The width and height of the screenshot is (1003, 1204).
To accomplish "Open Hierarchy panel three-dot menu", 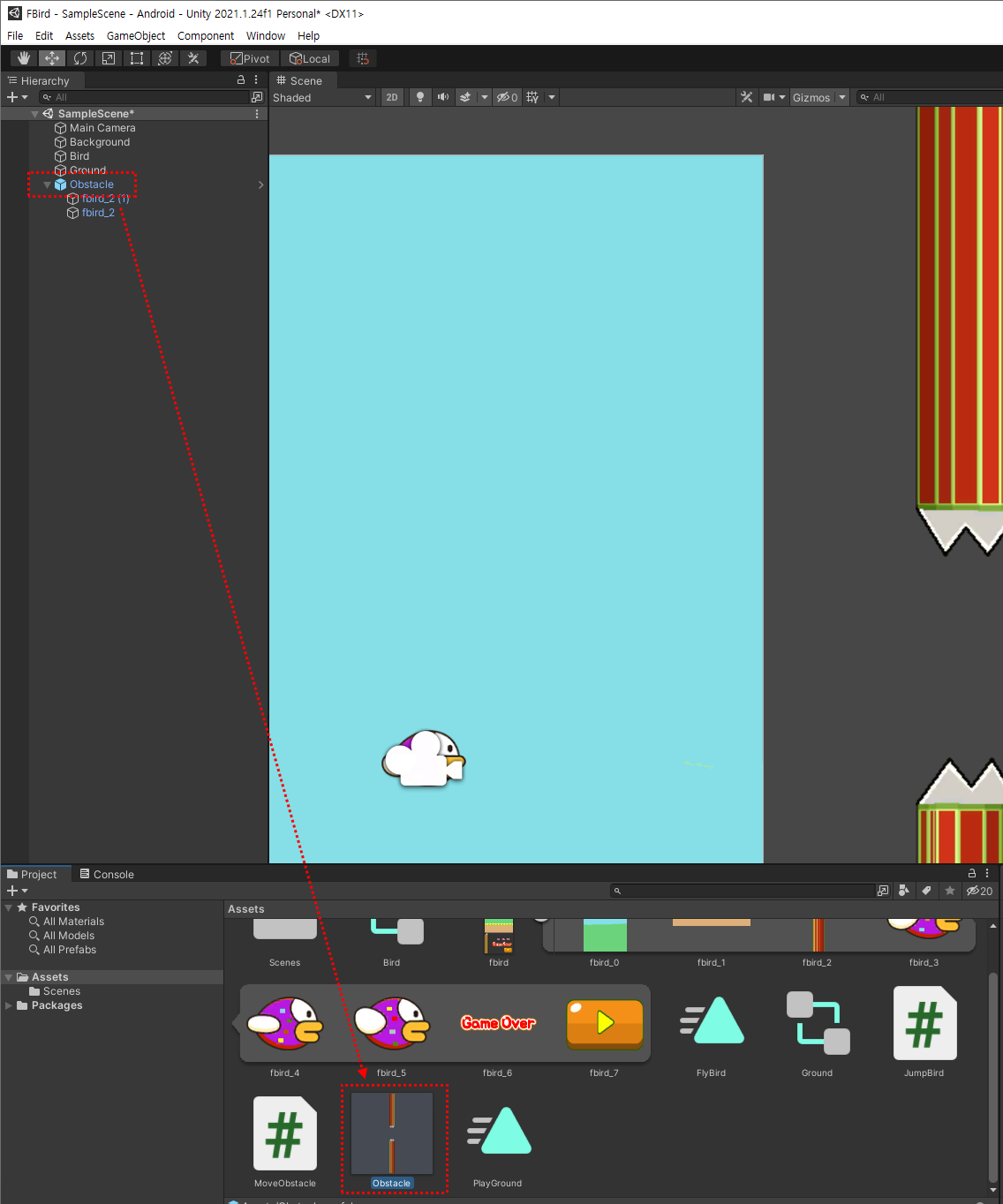I will [x=256, y=79].
